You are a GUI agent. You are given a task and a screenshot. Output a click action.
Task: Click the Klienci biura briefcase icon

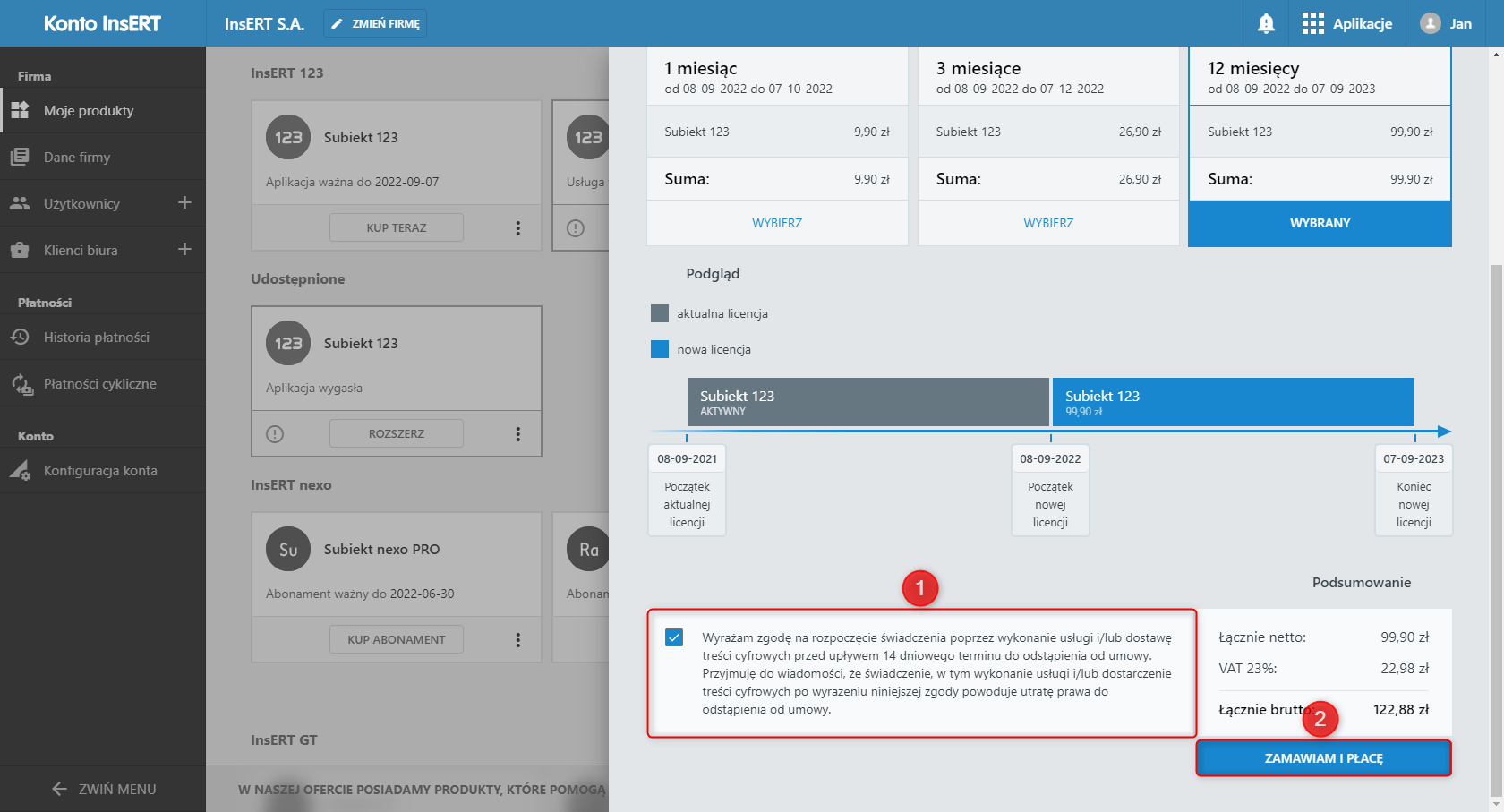[20, 250]
